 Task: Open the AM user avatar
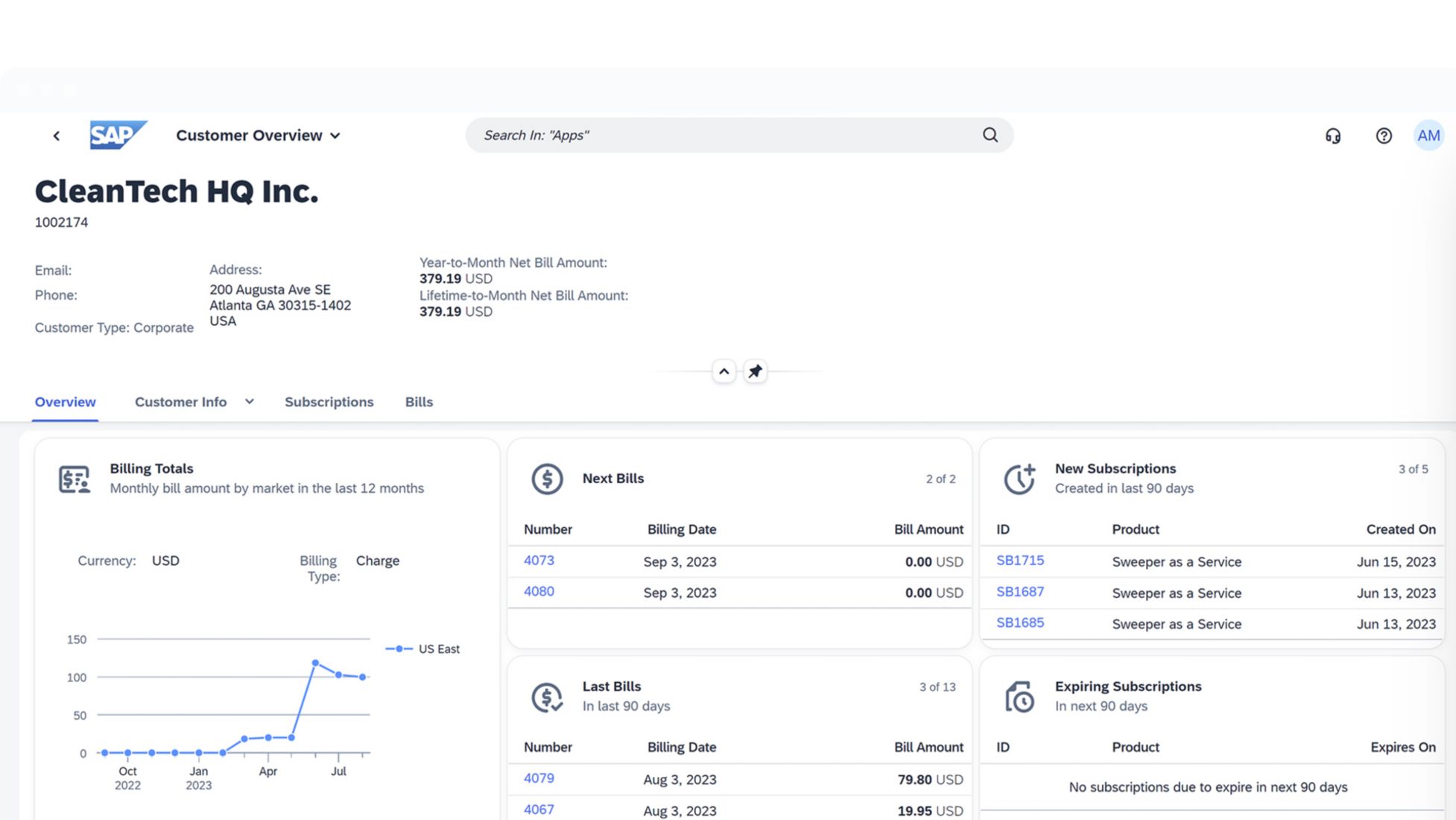(1428, 136)
